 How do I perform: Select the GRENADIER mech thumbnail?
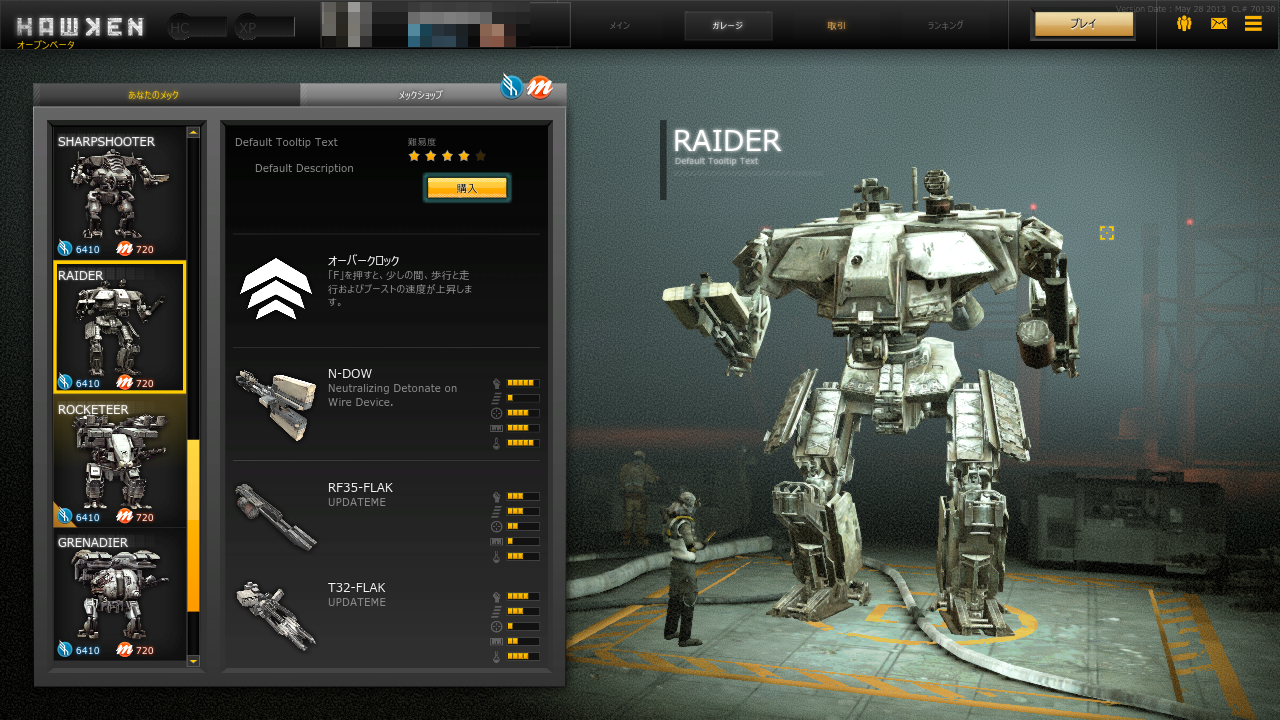coord(120,594)
